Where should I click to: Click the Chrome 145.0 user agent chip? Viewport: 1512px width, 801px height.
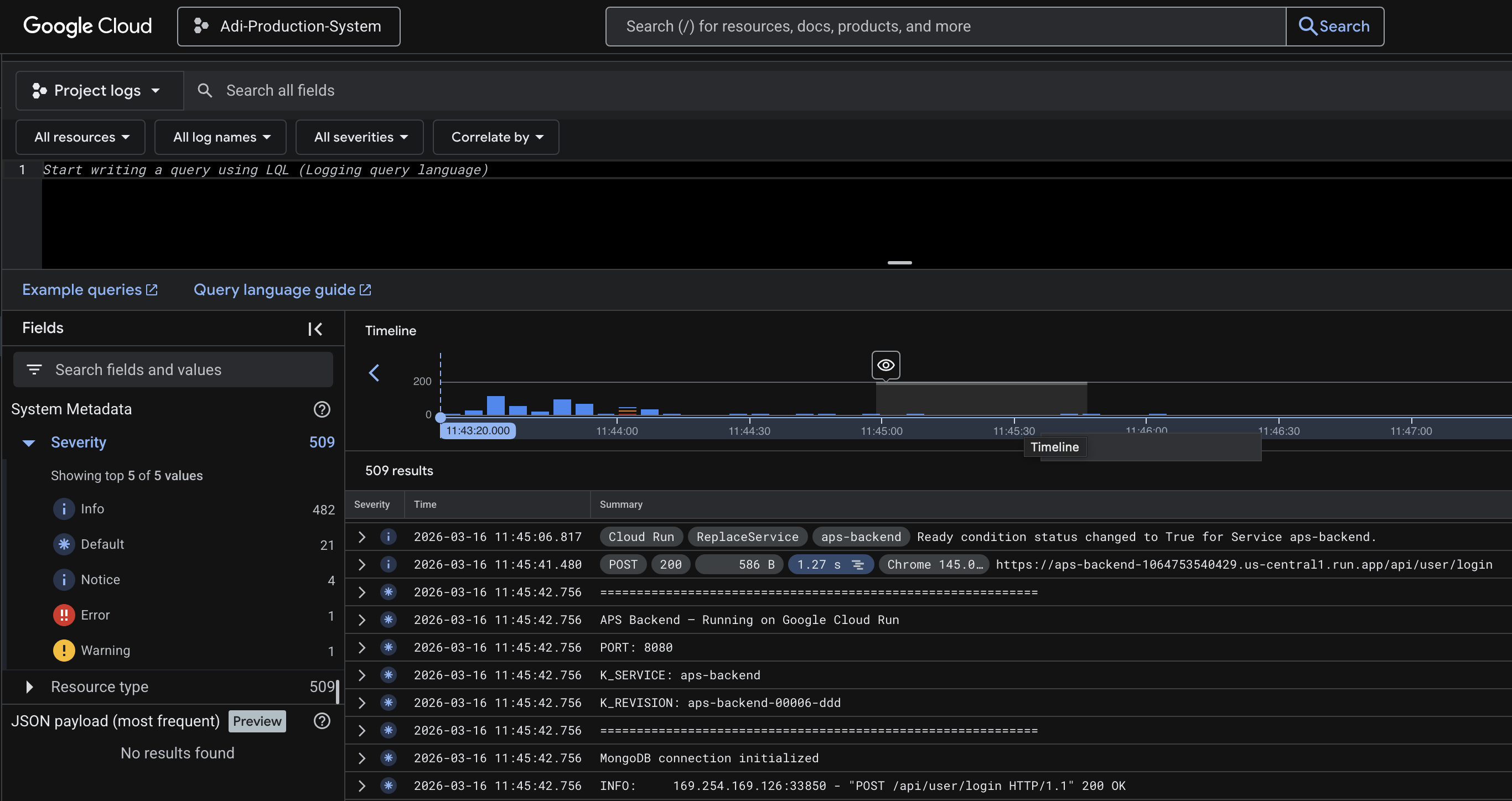[x=934, y=564]
